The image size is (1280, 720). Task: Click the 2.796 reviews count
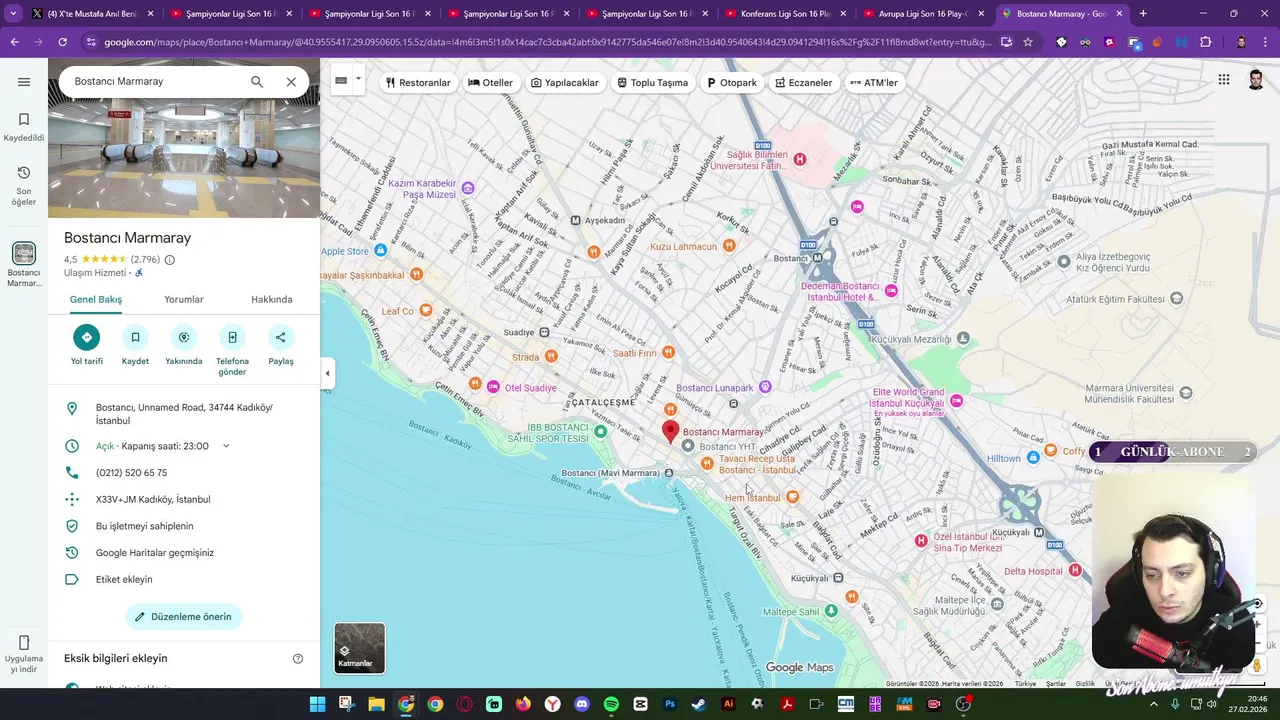coord(145,260)
